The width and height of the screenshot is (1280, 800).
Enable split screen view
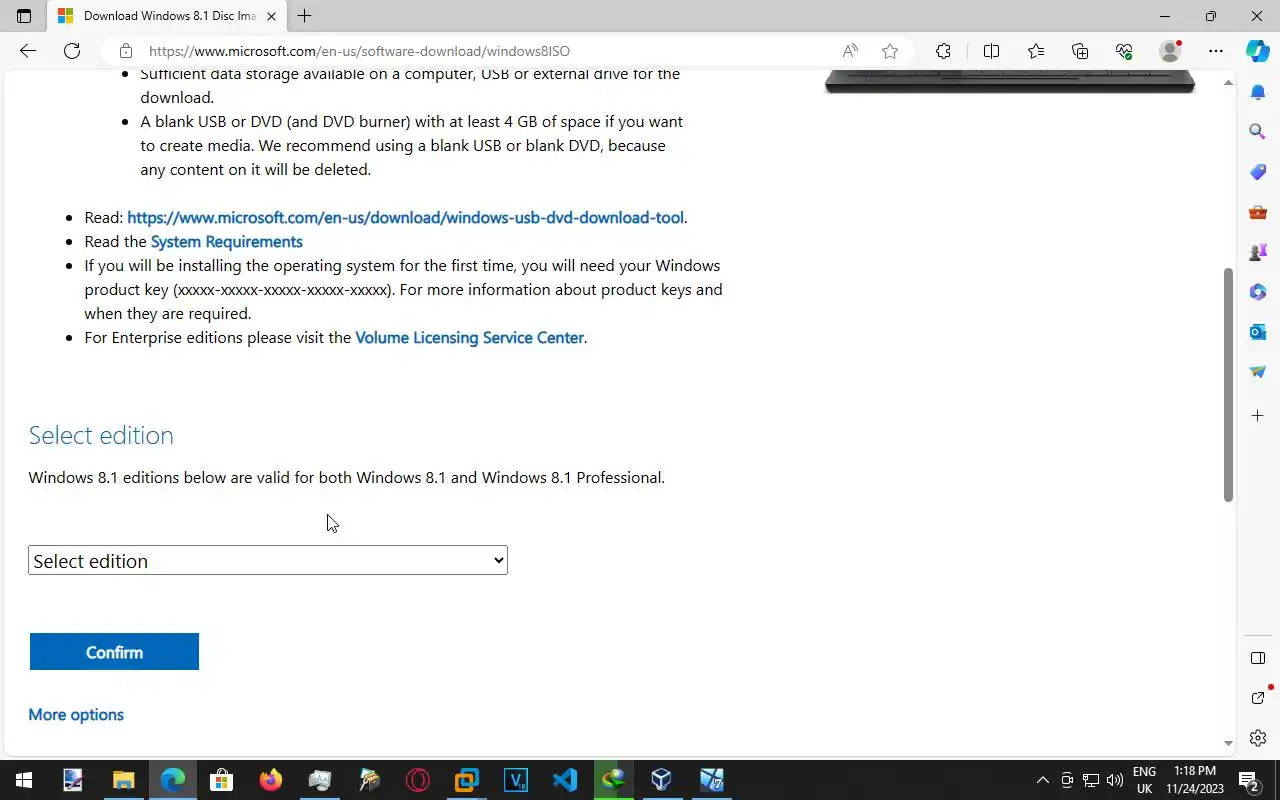[991, 51]
